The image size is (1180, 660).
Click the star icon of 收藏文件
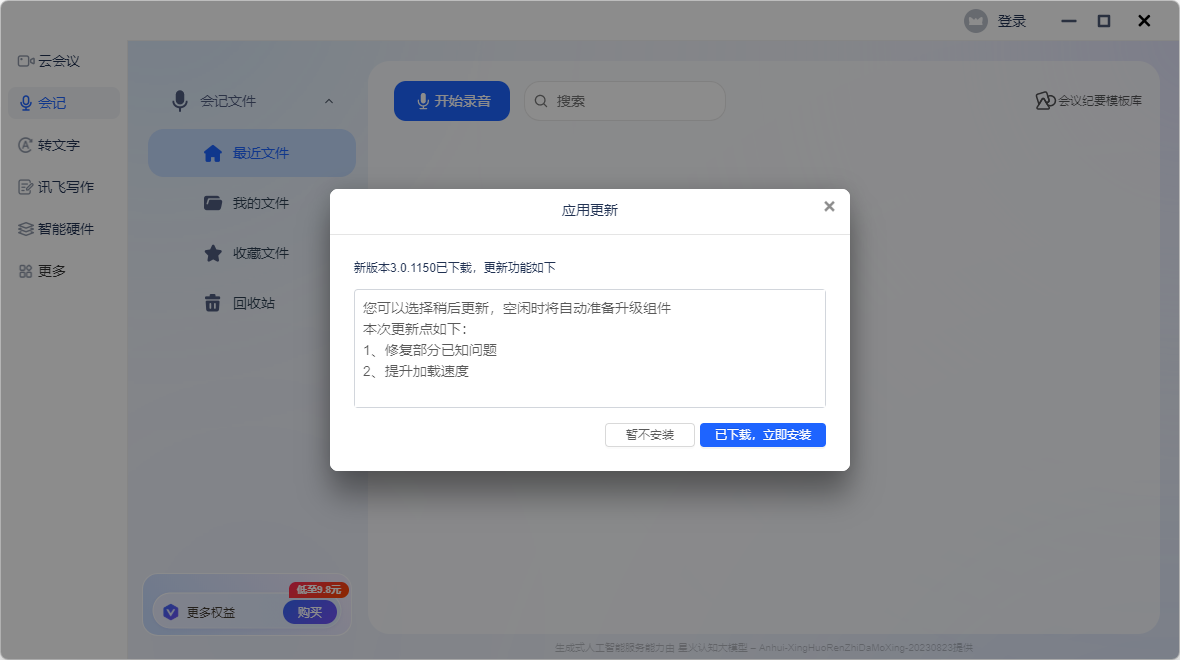coord(213,253)
